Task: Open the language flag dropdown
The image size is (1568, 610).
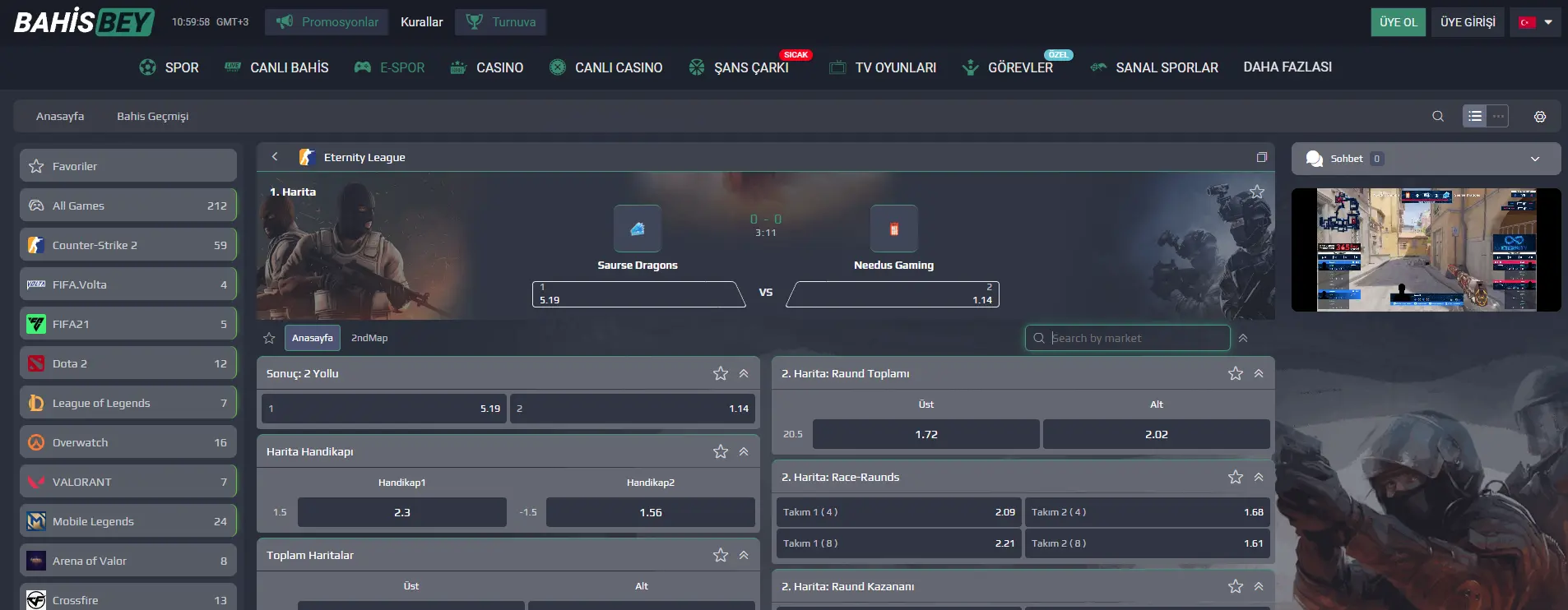Action: coord(1535,22)
